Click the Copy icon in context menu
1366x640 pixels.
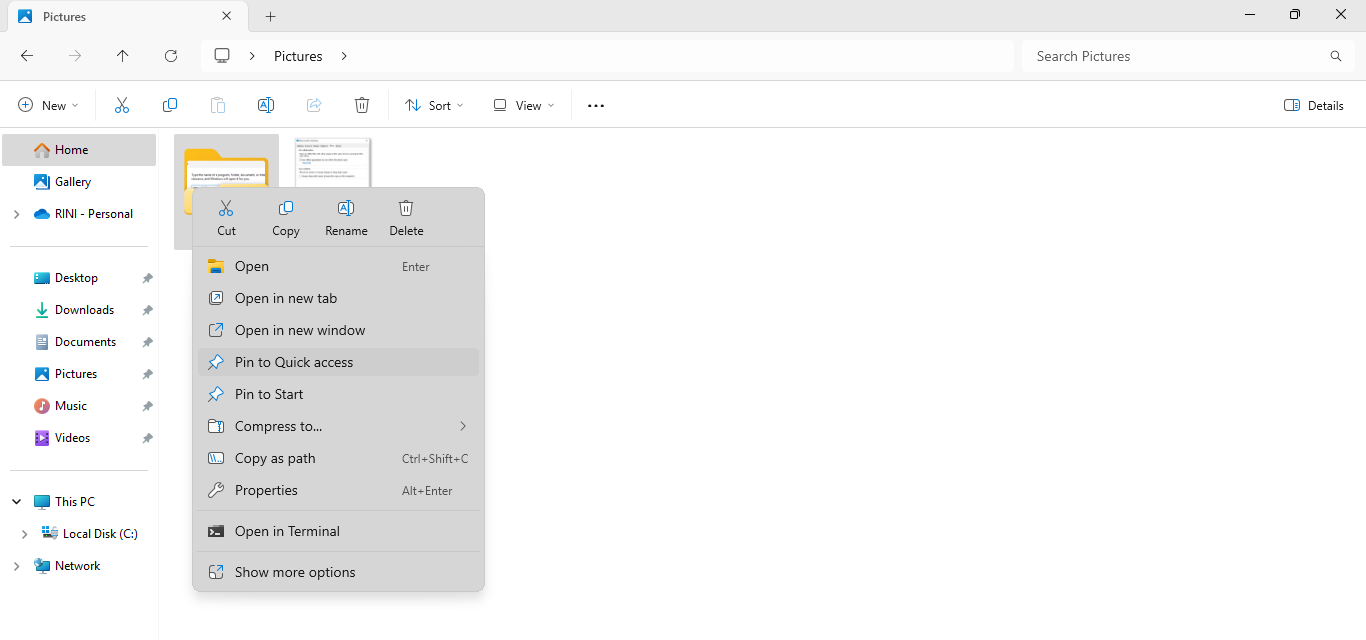click(286, 217)
